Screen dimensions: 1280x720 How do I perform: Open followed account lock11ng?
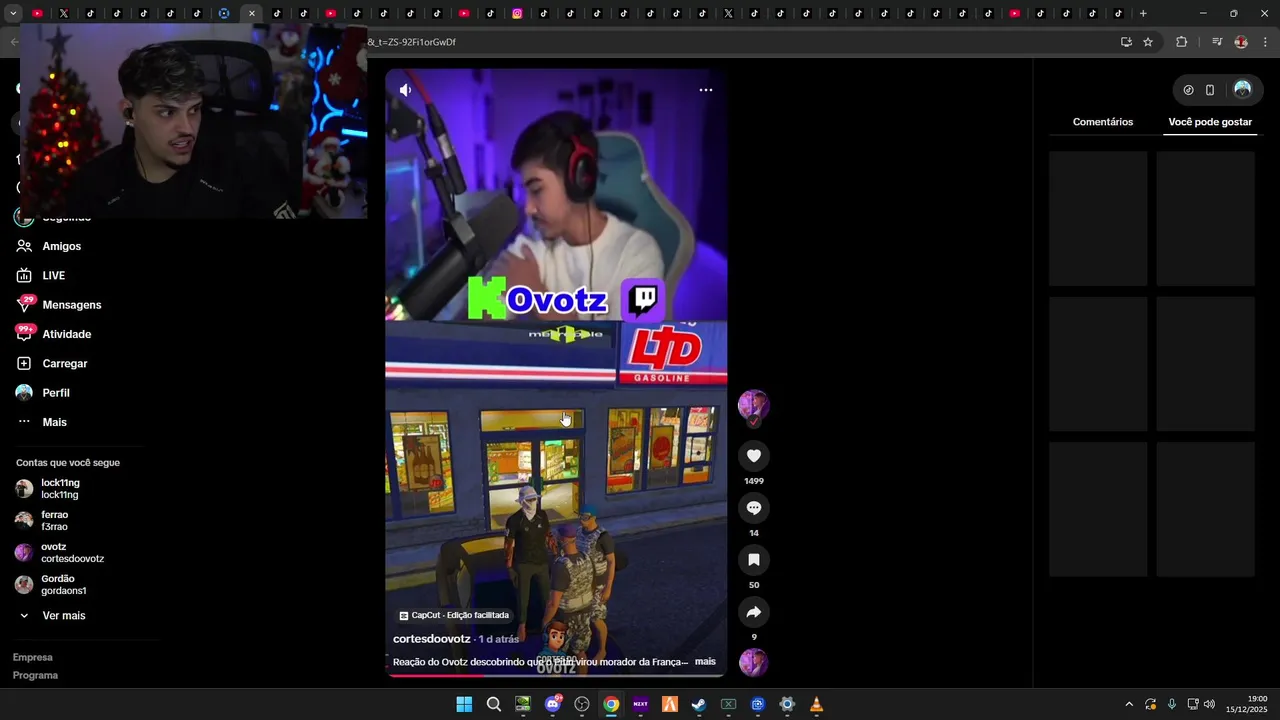tap(60, 489)
